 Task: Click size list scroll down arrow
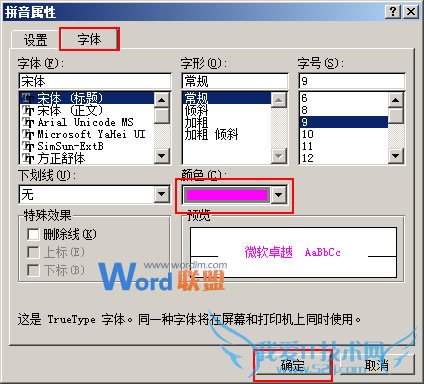[x=396, y=156]
